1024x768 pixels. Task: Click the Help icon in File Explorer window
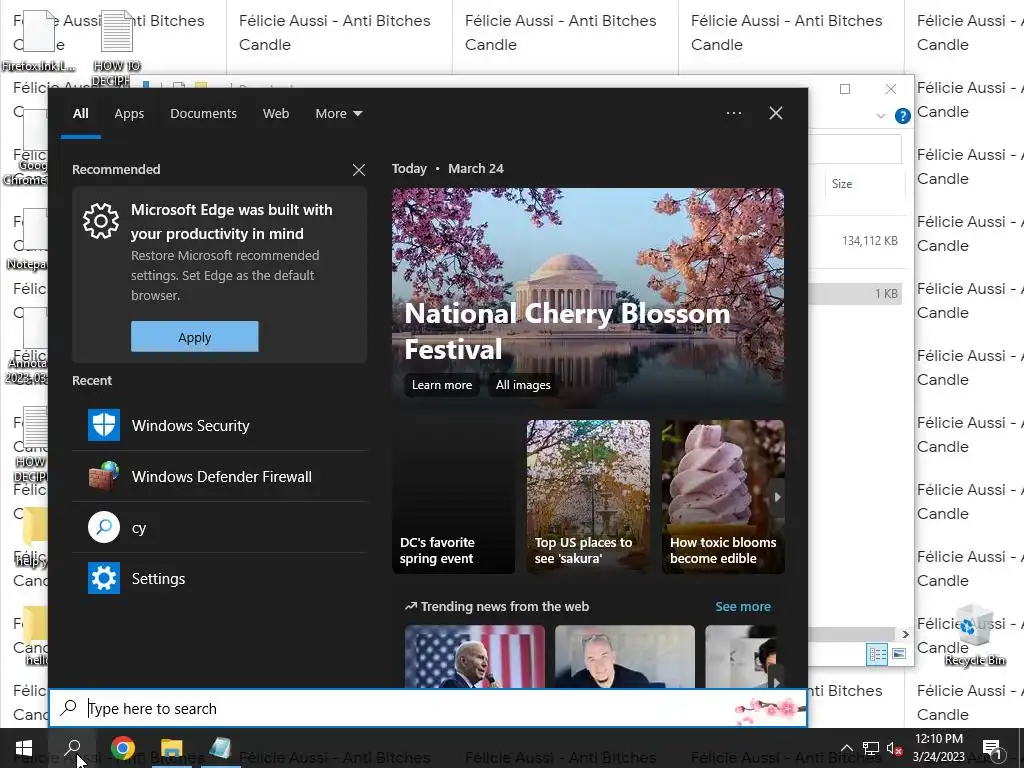click(903, 116)
